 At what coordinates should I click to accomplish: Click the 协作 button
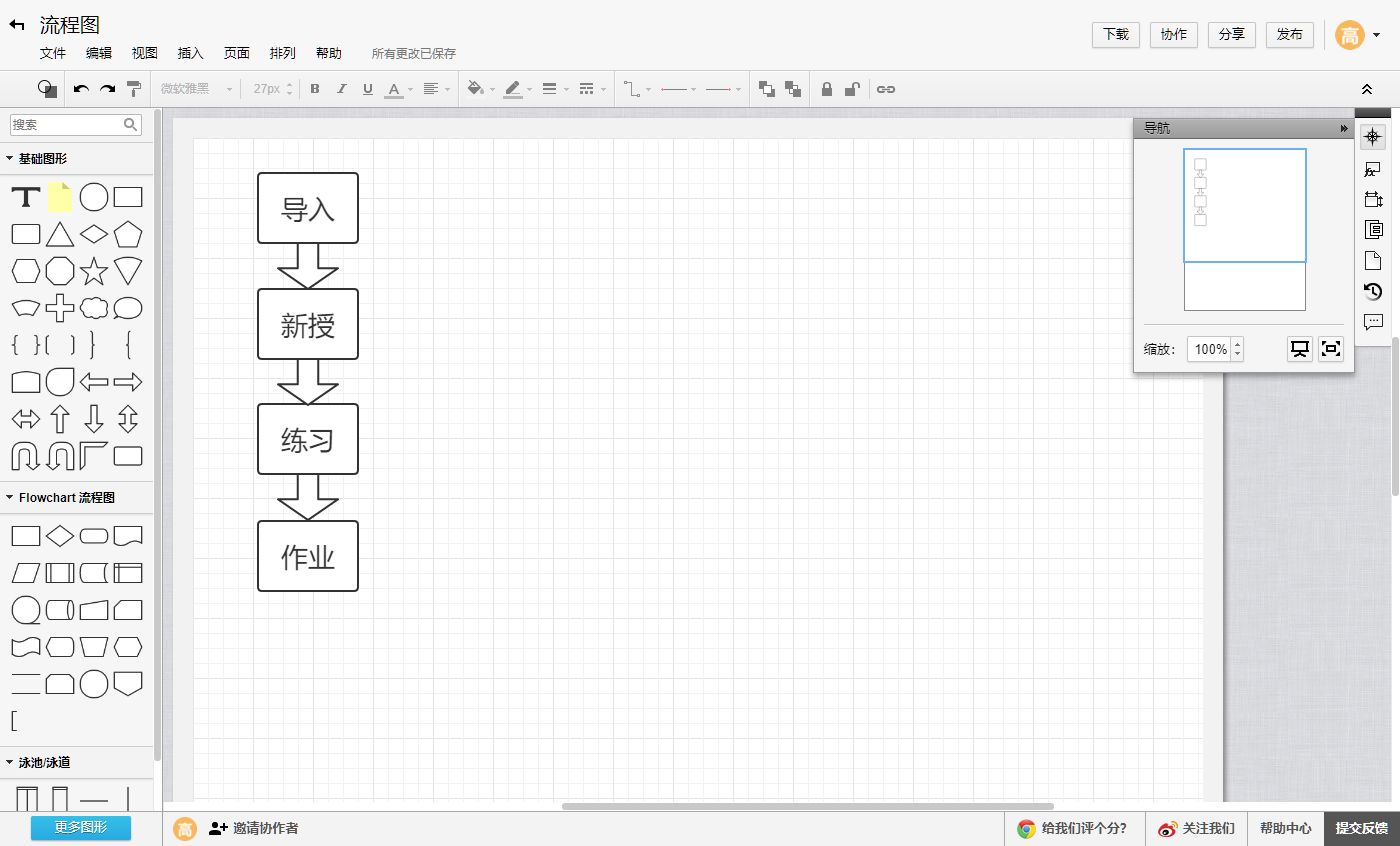click(1174, 35)
